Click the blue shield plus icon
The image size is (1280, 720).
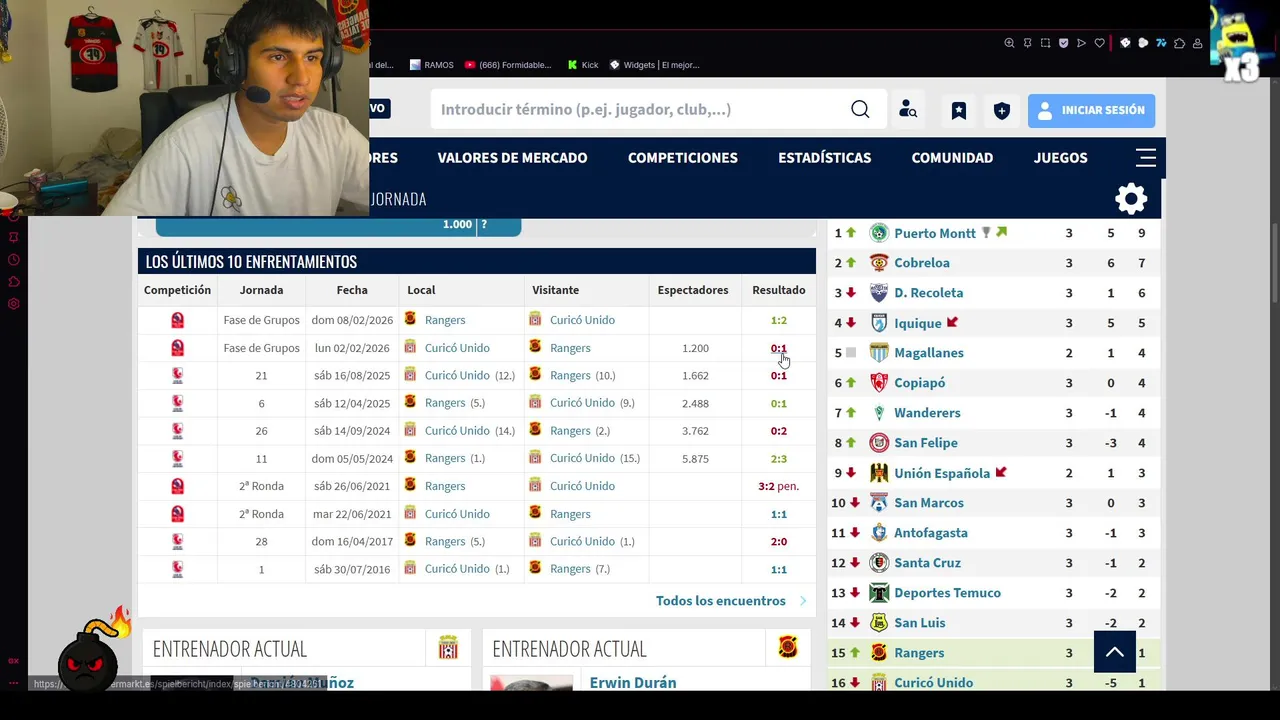click(1002, 110)
